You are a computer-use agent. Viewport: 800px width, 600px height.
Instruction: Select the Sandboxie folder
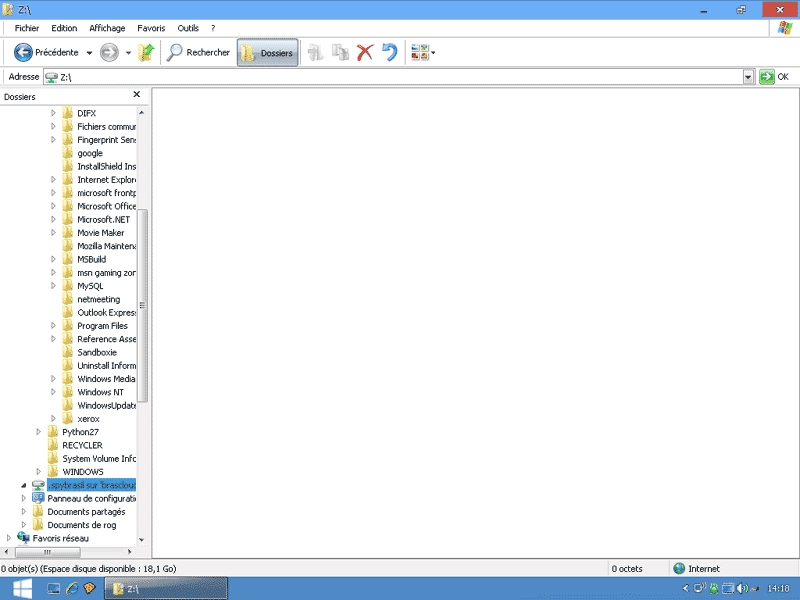[97, 352]
